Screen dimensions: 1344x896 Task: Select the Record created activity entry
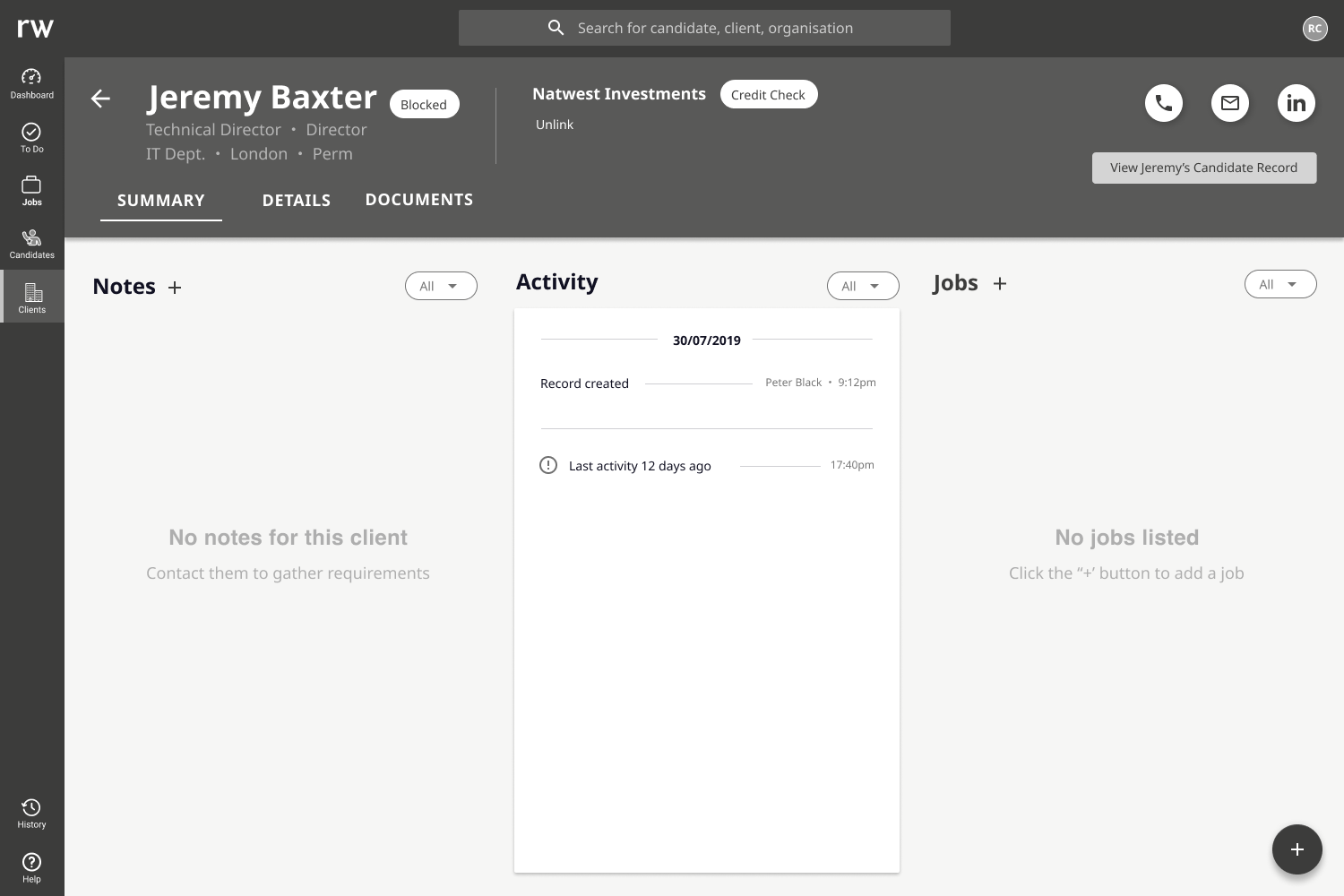707,383
